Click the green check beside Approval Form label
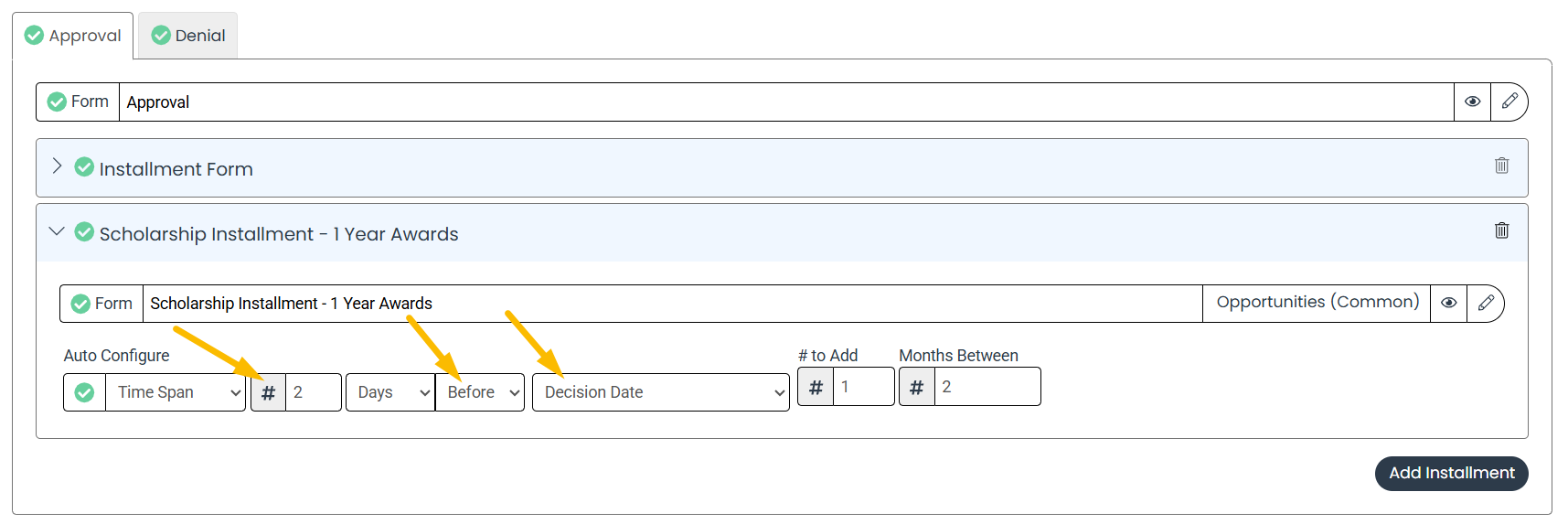 pos(57,102)
